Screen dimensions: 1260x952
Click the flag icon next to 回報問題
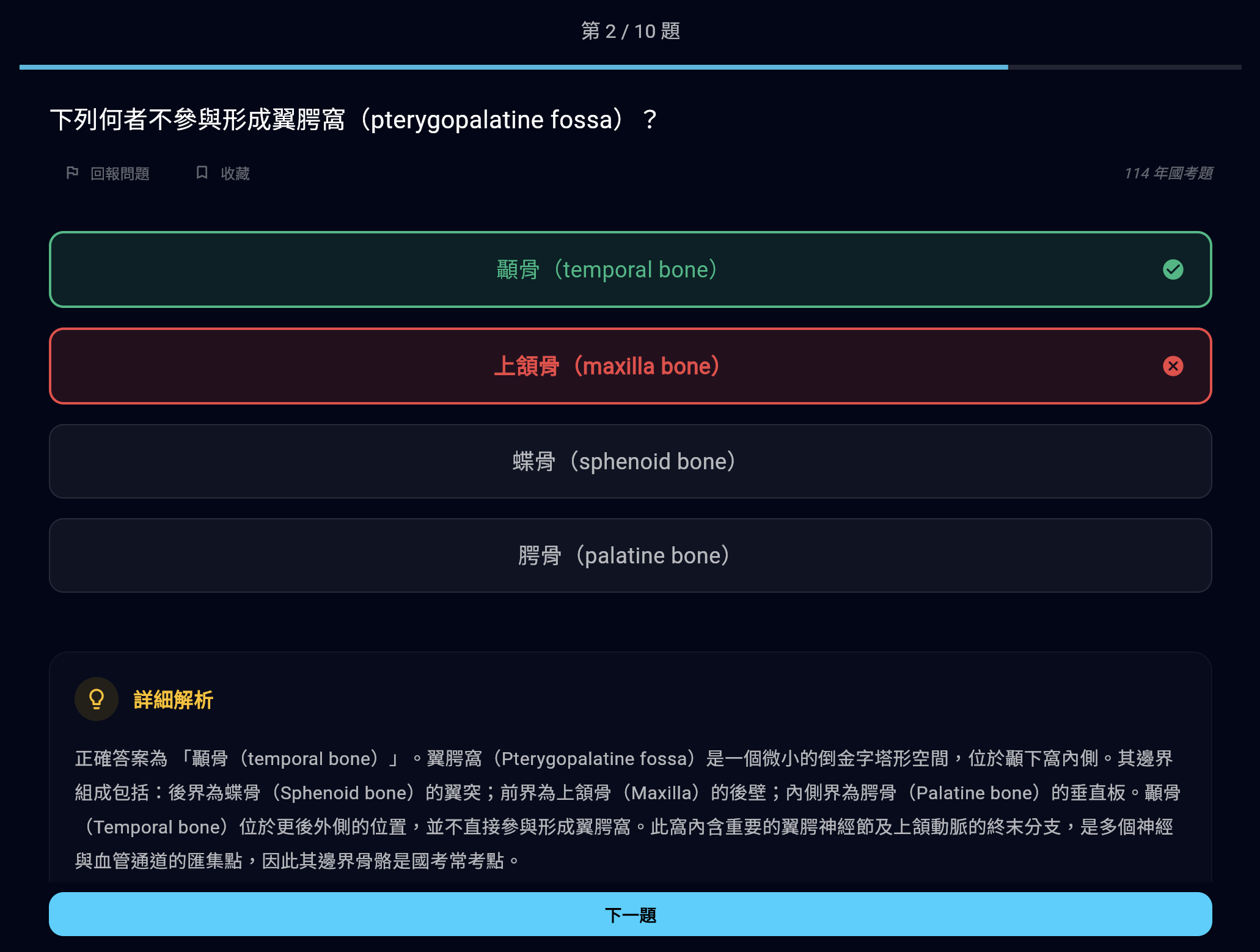pyautogui.click(x=73, y=173)
